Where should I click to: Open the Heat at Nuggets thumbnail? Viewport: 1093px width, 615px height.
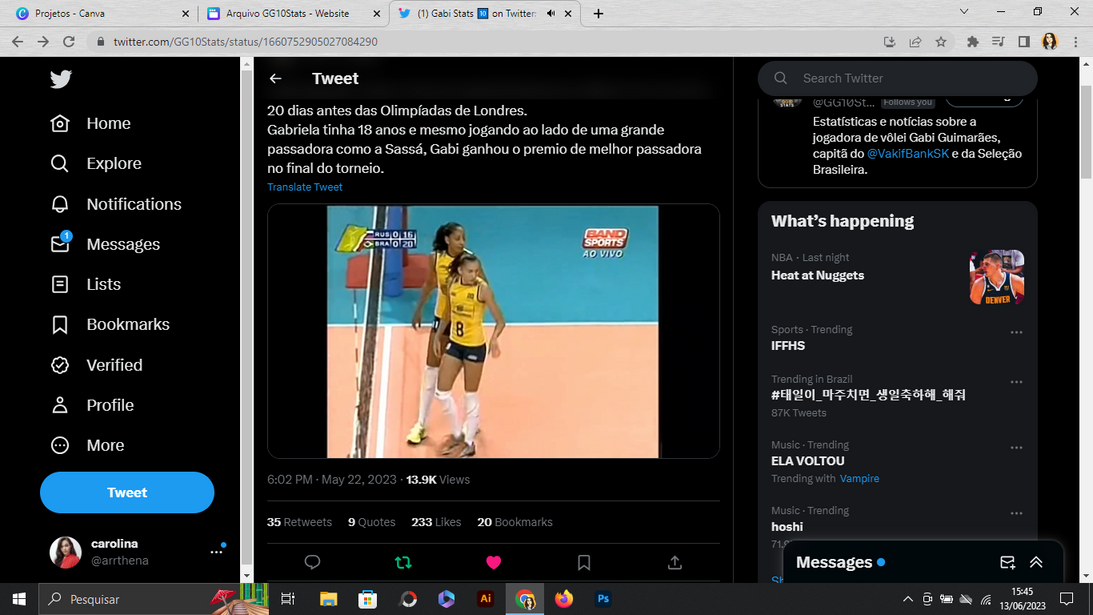(x=997, y=277)
